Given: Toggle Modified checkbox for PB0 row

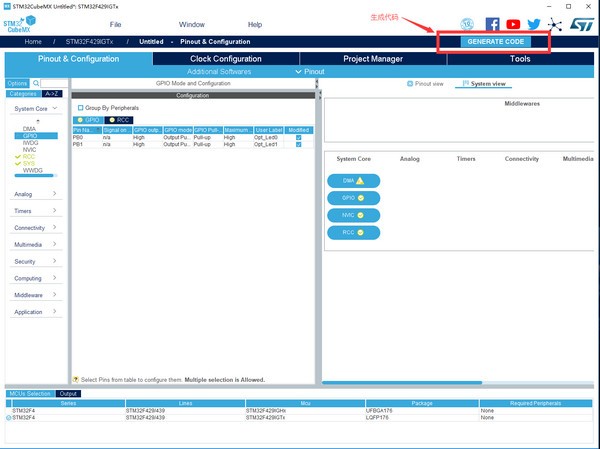Looking at the screenshot, I should [x=297, y=137].
